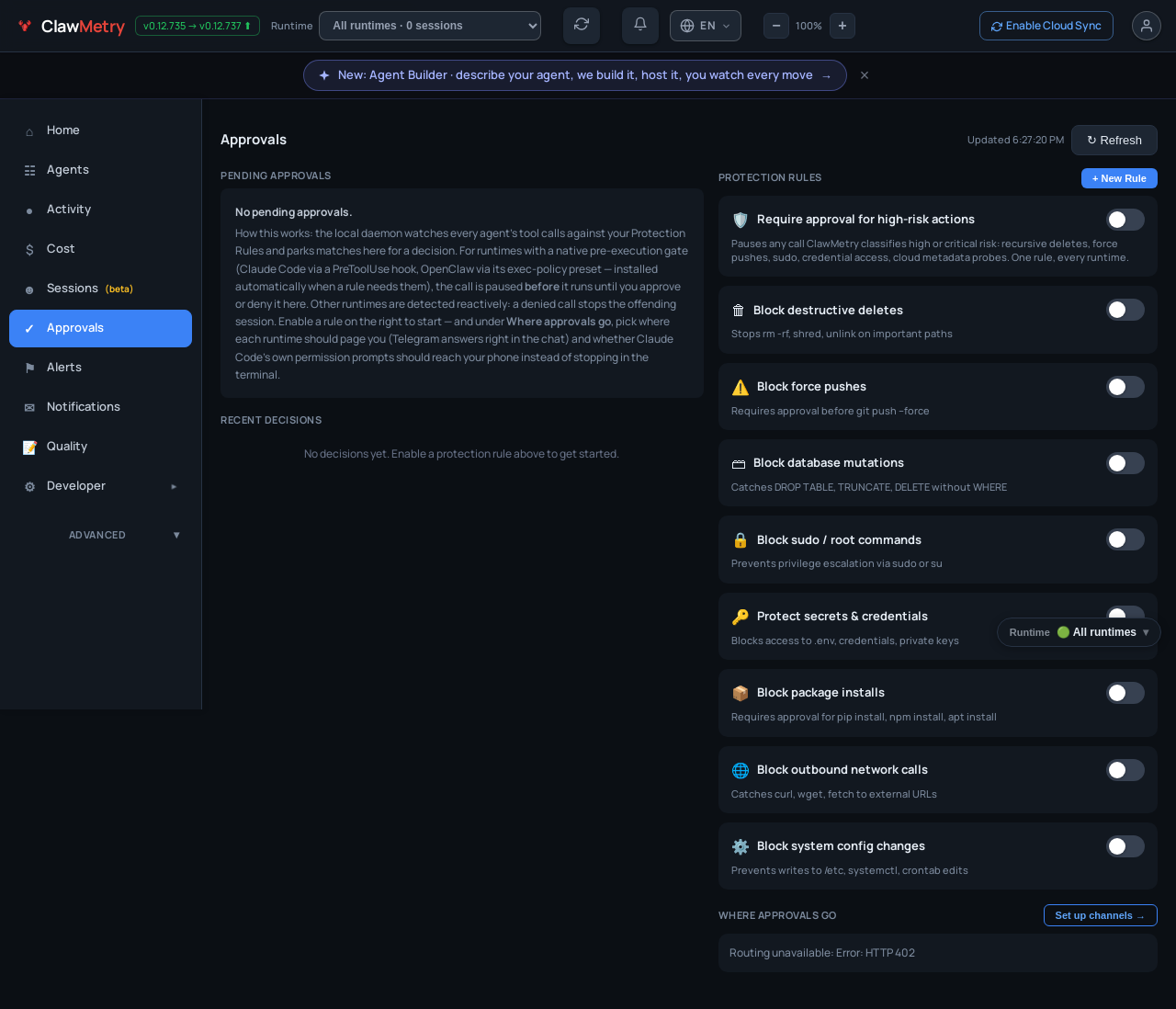The width and height of the screenshot is (1176, 1009).
Task: Click the No decisions yet message
Action: (x=461, y=454)
